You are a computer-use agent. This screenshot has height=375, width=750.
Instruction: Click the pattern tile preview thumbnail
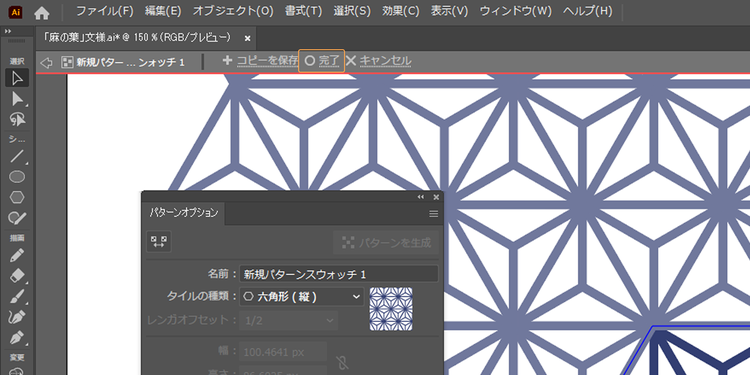(391, 309)
